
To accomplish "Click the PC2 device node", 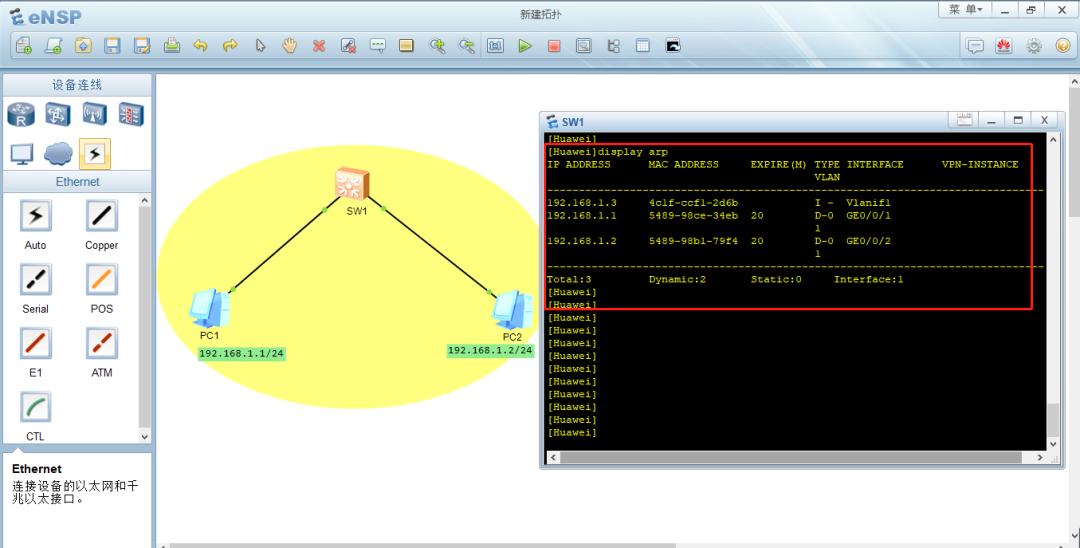I will click(512, 310).
